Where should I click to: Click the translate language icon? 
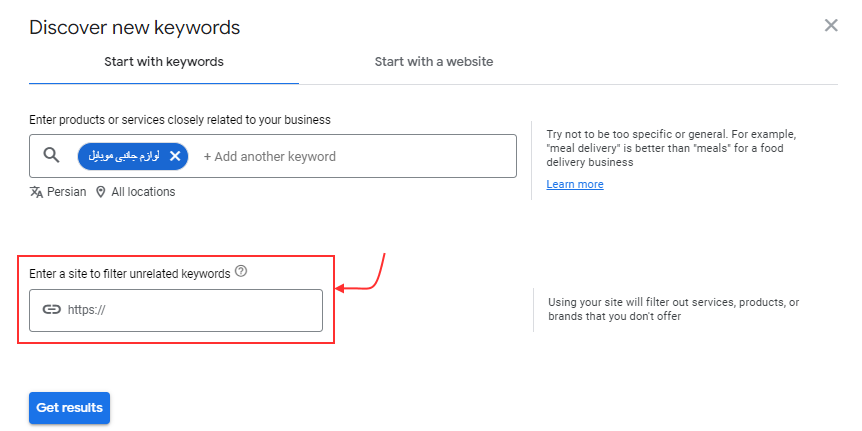[x=37, y=192]
